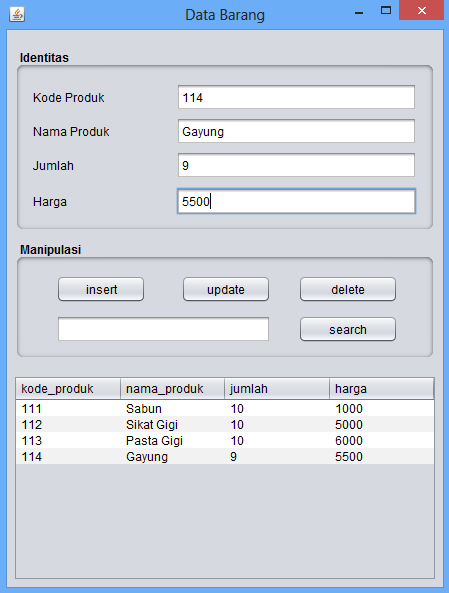This screenshot has height=593, width=449.
Task: Select the Sabun cell in the table
Action: [x=173, y=408]
